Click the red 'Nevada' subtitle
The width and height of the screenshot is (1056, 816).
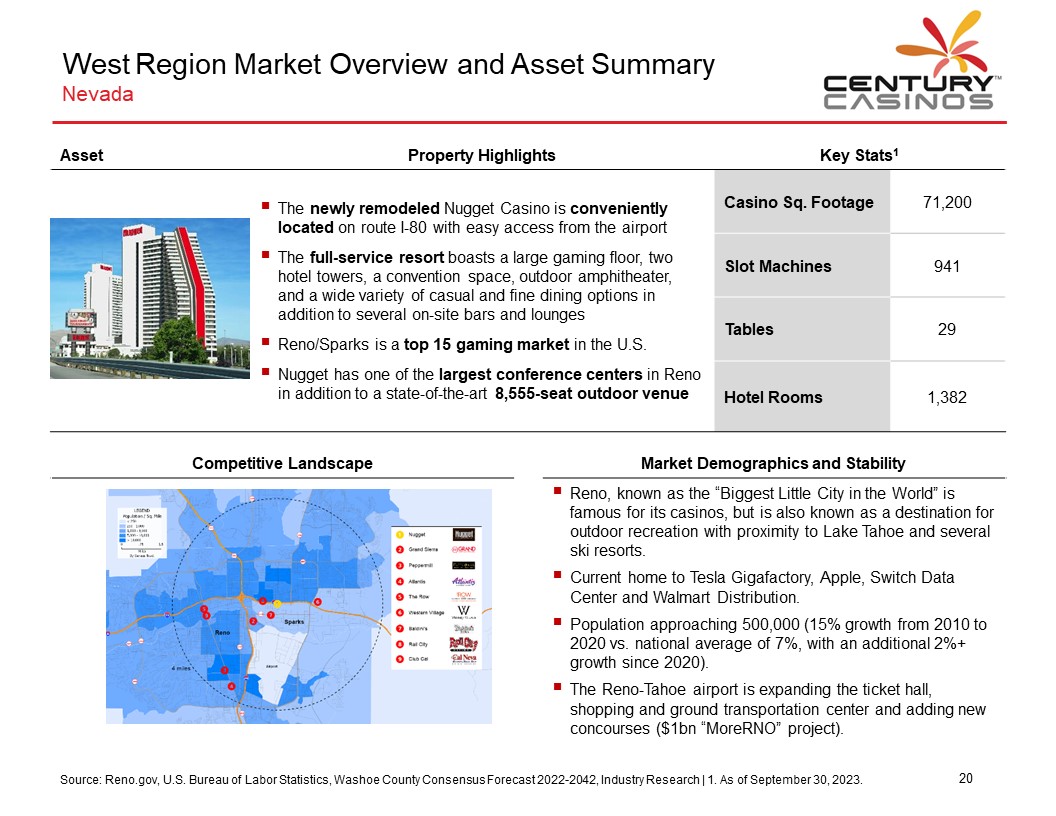98,94
